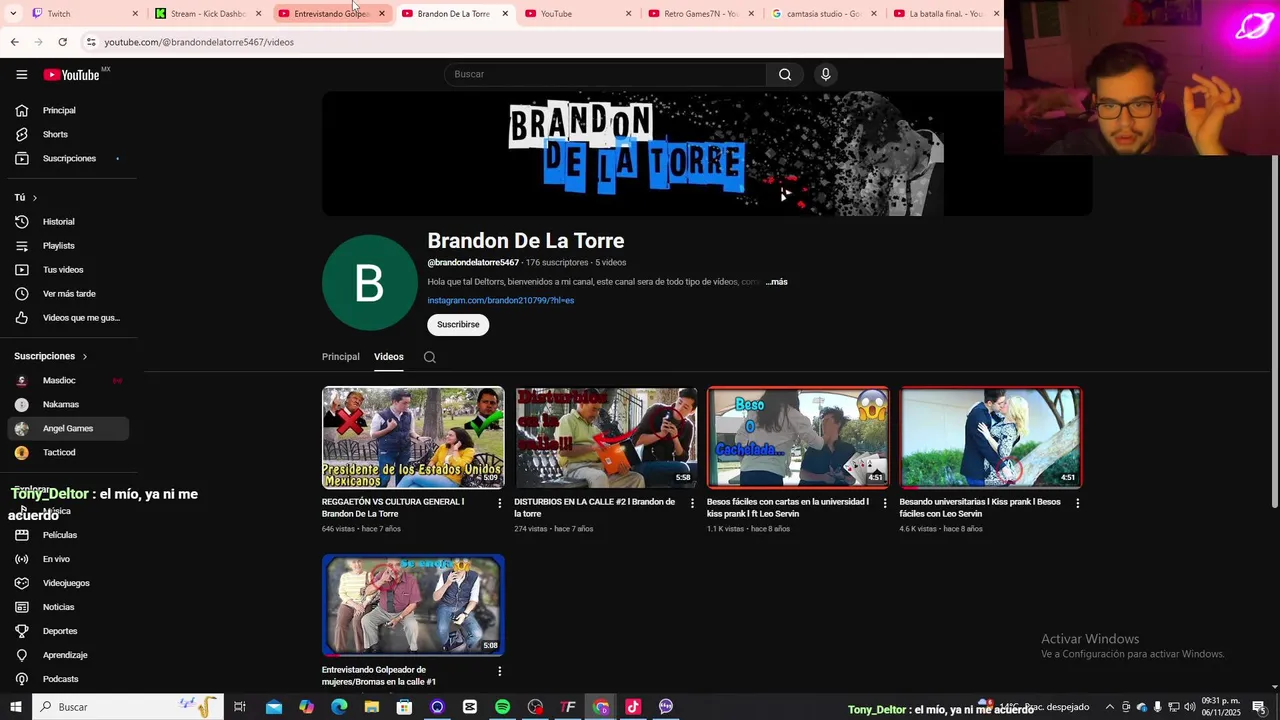The height and width of the screenshot is (720, 1280).
Task: Open TikTok from the taskbar
Action: pyautogui.click(x=633, y=707)
